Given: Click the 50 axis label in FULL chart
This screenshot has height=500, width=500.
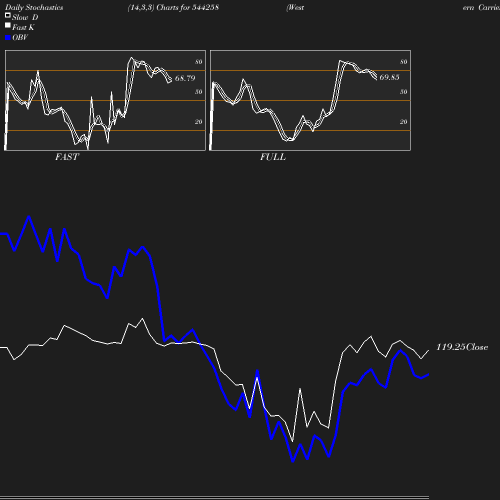Looking at the screenshot, I should [x=404, y=92].
